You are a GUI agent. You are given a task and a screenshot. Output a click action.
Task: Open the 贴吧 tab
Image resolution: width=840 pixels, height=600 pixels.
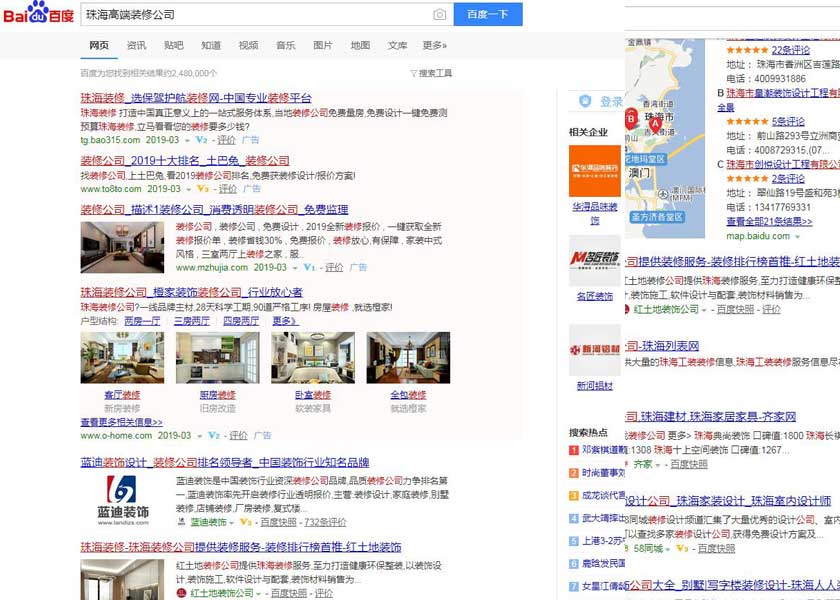(174, 46)
